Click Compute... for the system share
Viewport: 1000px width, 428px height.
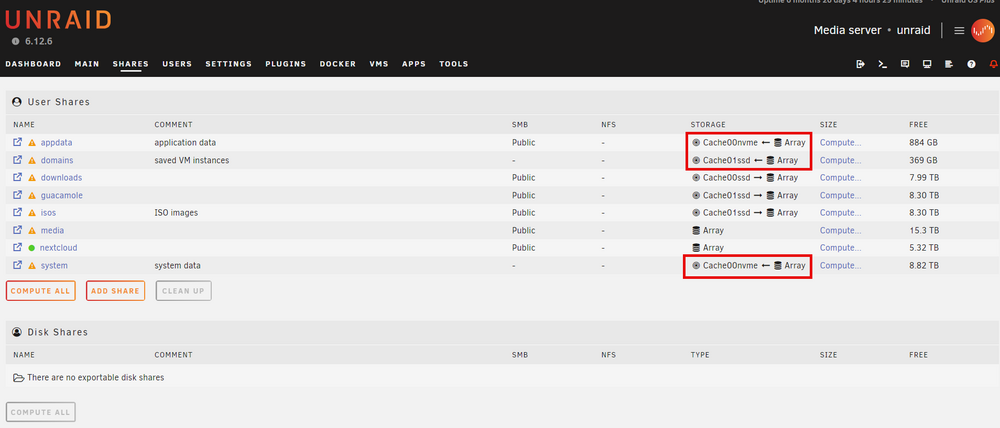pyautogui.click(x=841, y=265)
